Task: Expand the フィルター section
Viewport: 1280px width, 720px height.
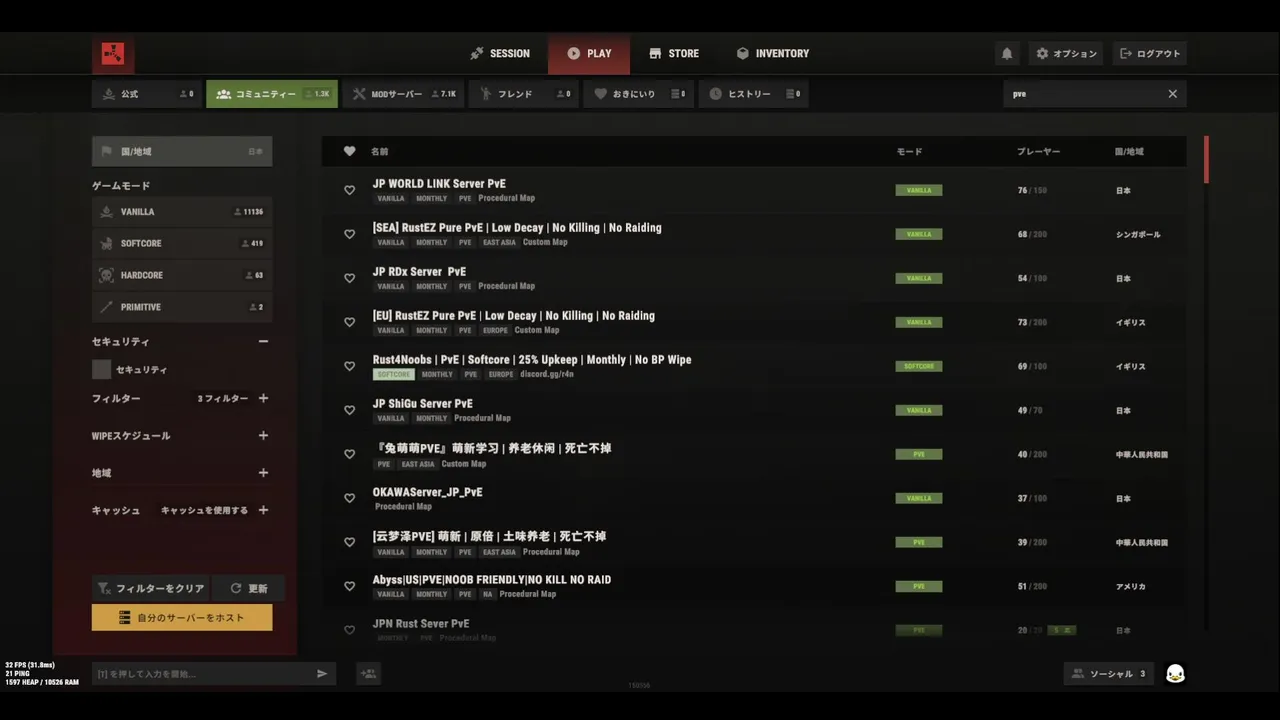Action: click(263, 398)
